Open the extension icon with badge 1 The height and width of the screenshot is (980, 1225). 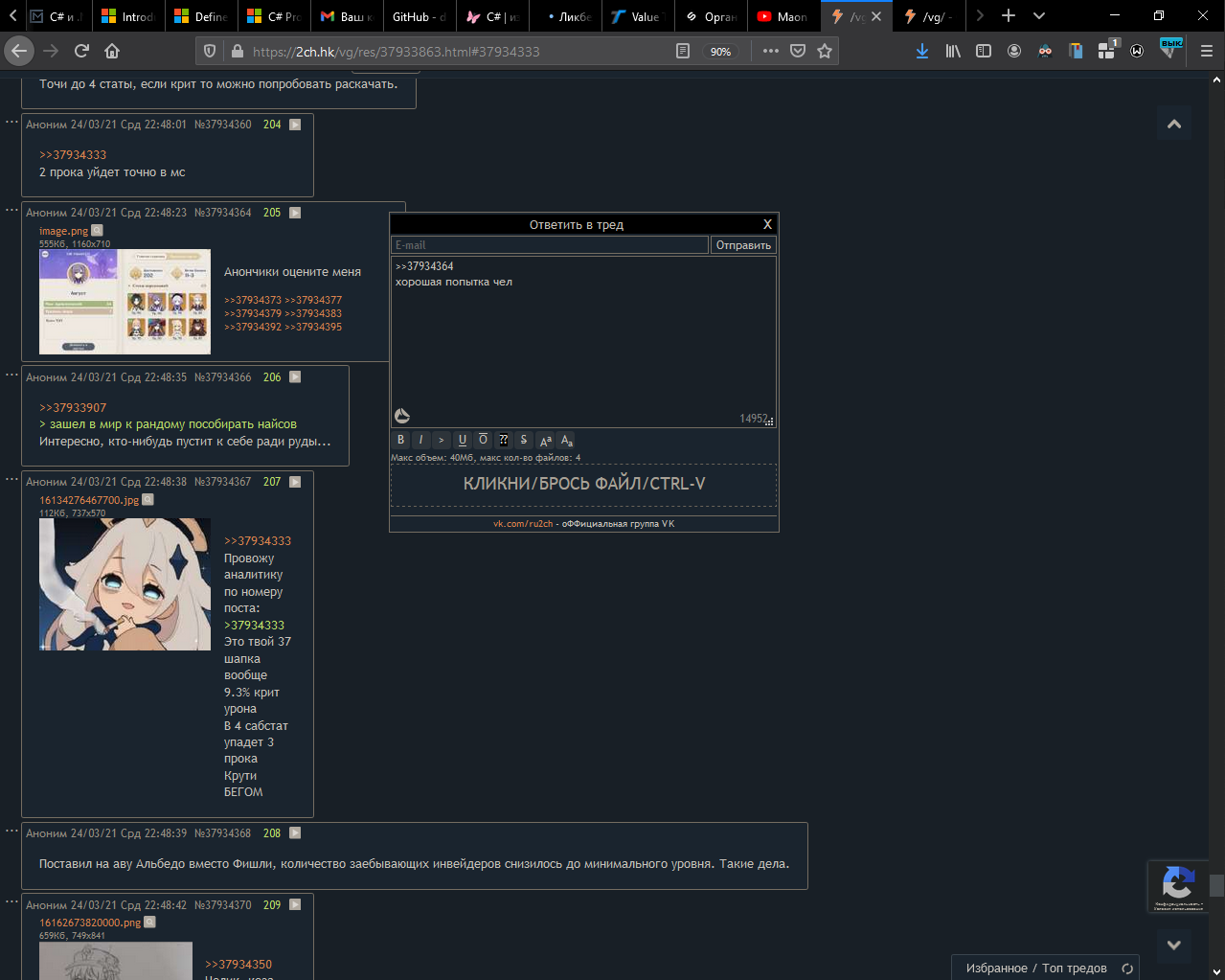(1107, 50)
